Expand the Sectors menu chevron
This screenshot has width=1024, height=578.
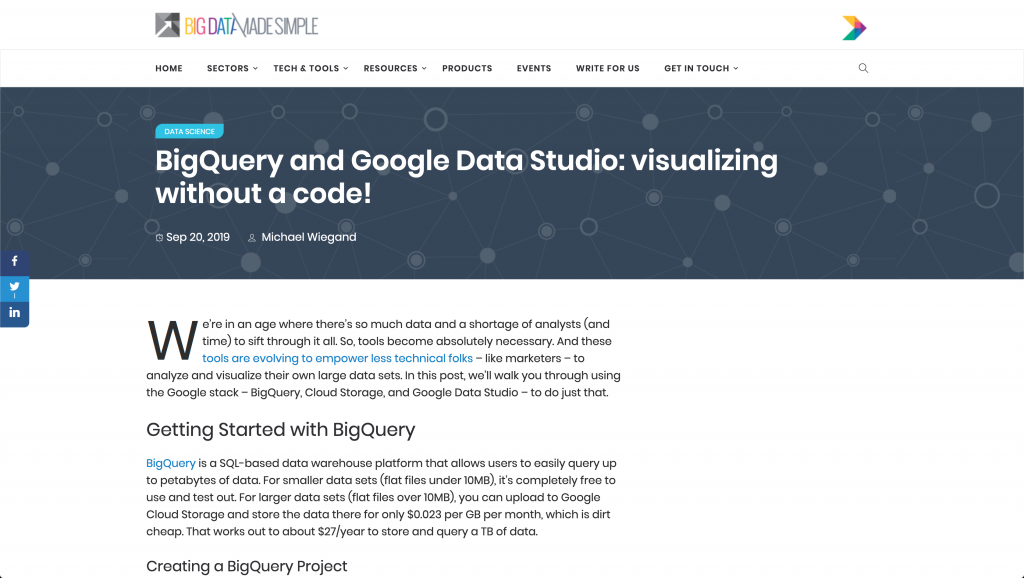pyautogui.click(x=255, y=68)
